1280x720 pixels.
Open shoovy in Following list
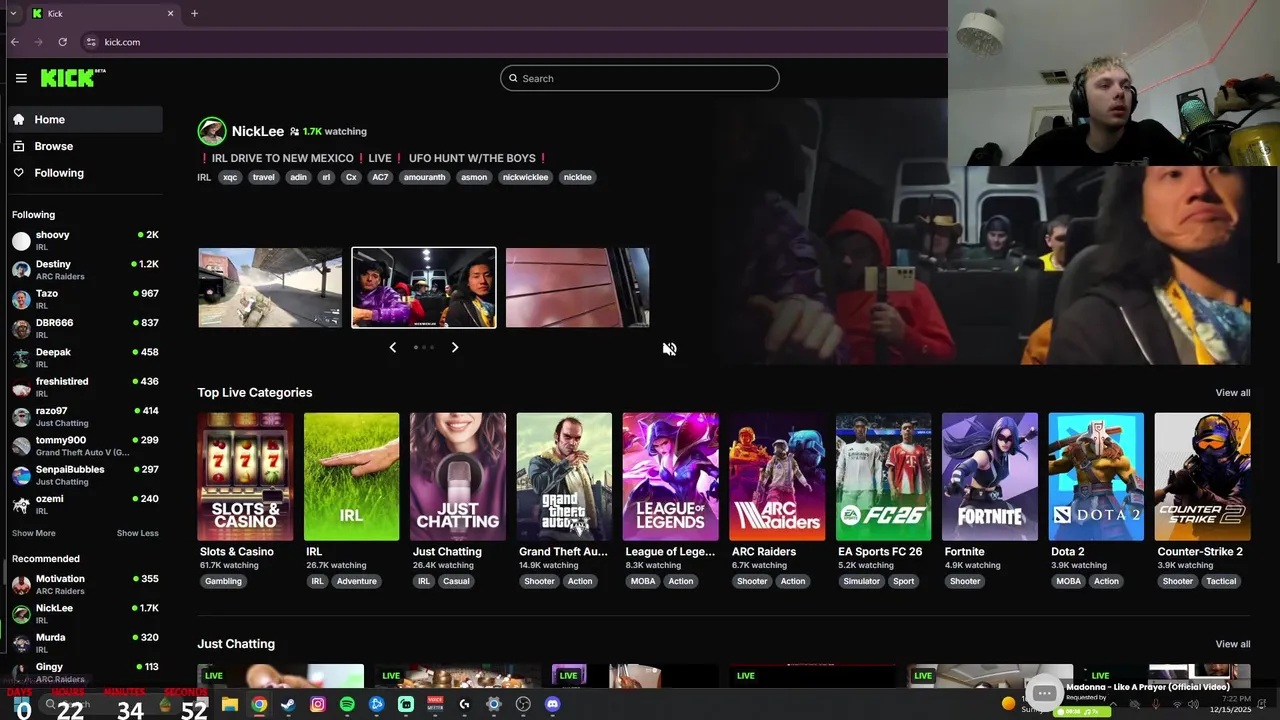click(x=84, y=240)
